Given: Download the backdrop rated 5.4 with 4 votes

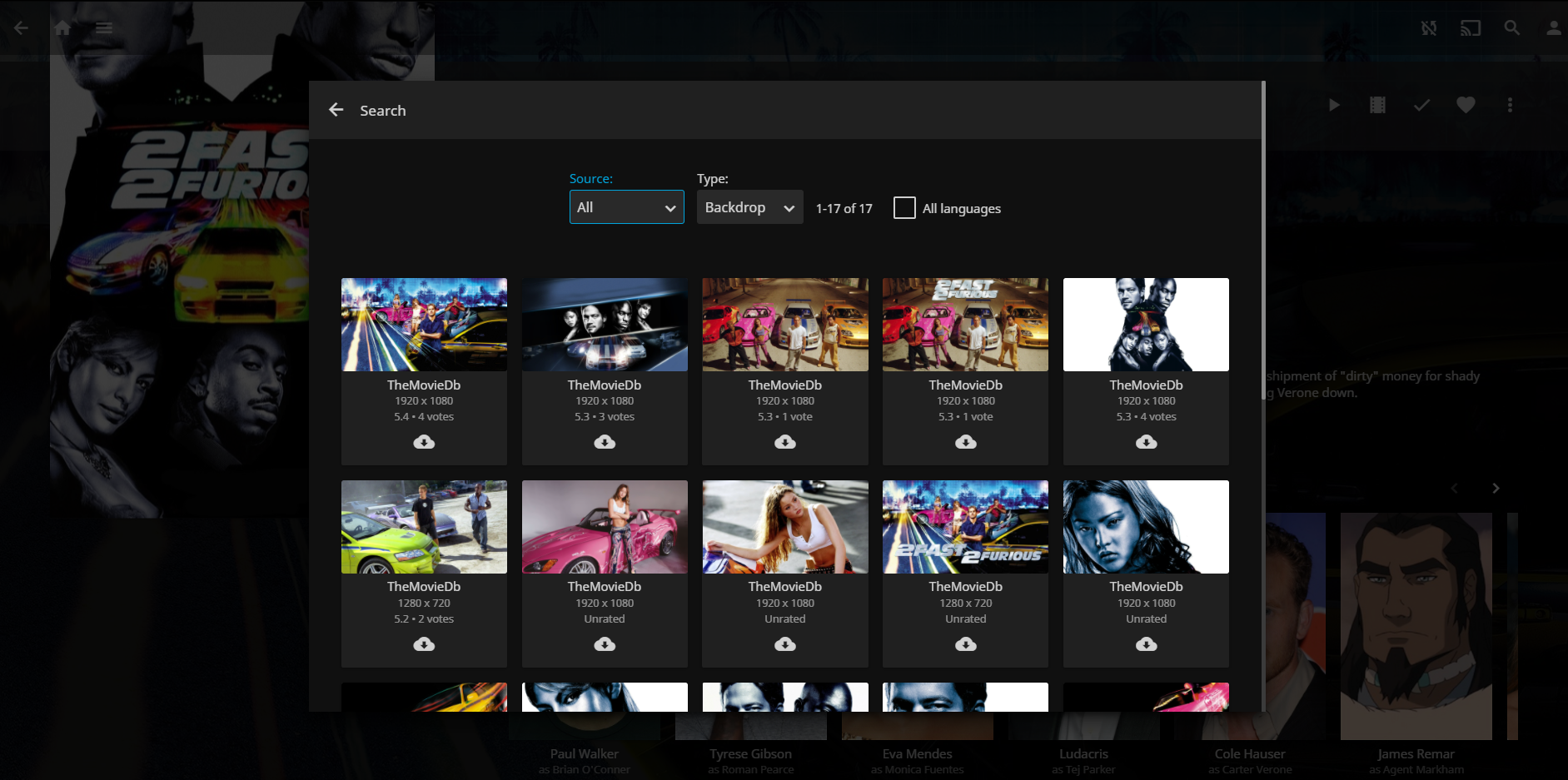Looking at the screenshot, I should tap(424, 442).
